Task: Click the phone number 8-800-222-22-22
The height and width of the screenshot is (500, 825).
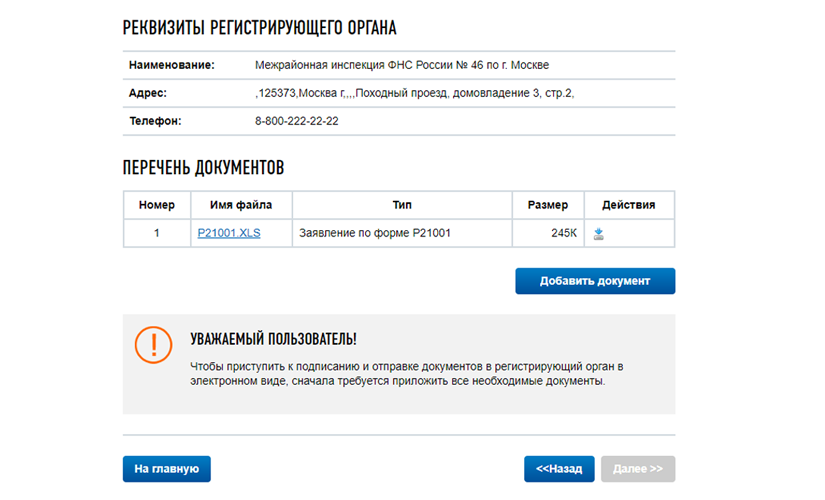Action: [297, 121]
